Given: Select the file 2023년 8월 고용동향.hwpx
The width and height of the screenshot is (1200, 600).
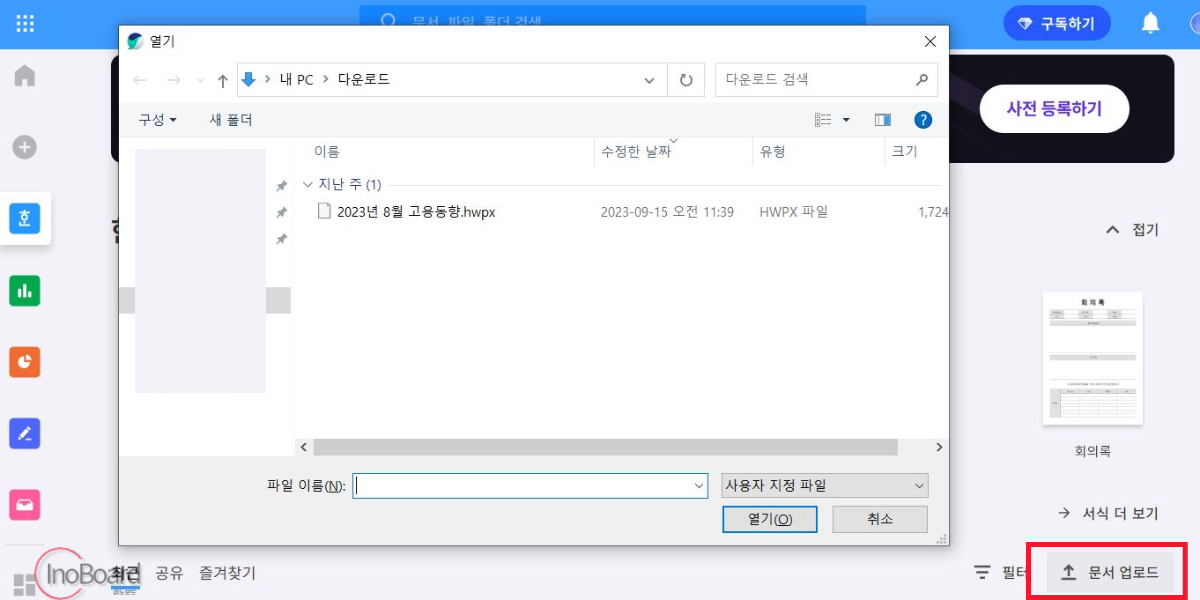Looking at the screenshot, I should pos(416,212).
